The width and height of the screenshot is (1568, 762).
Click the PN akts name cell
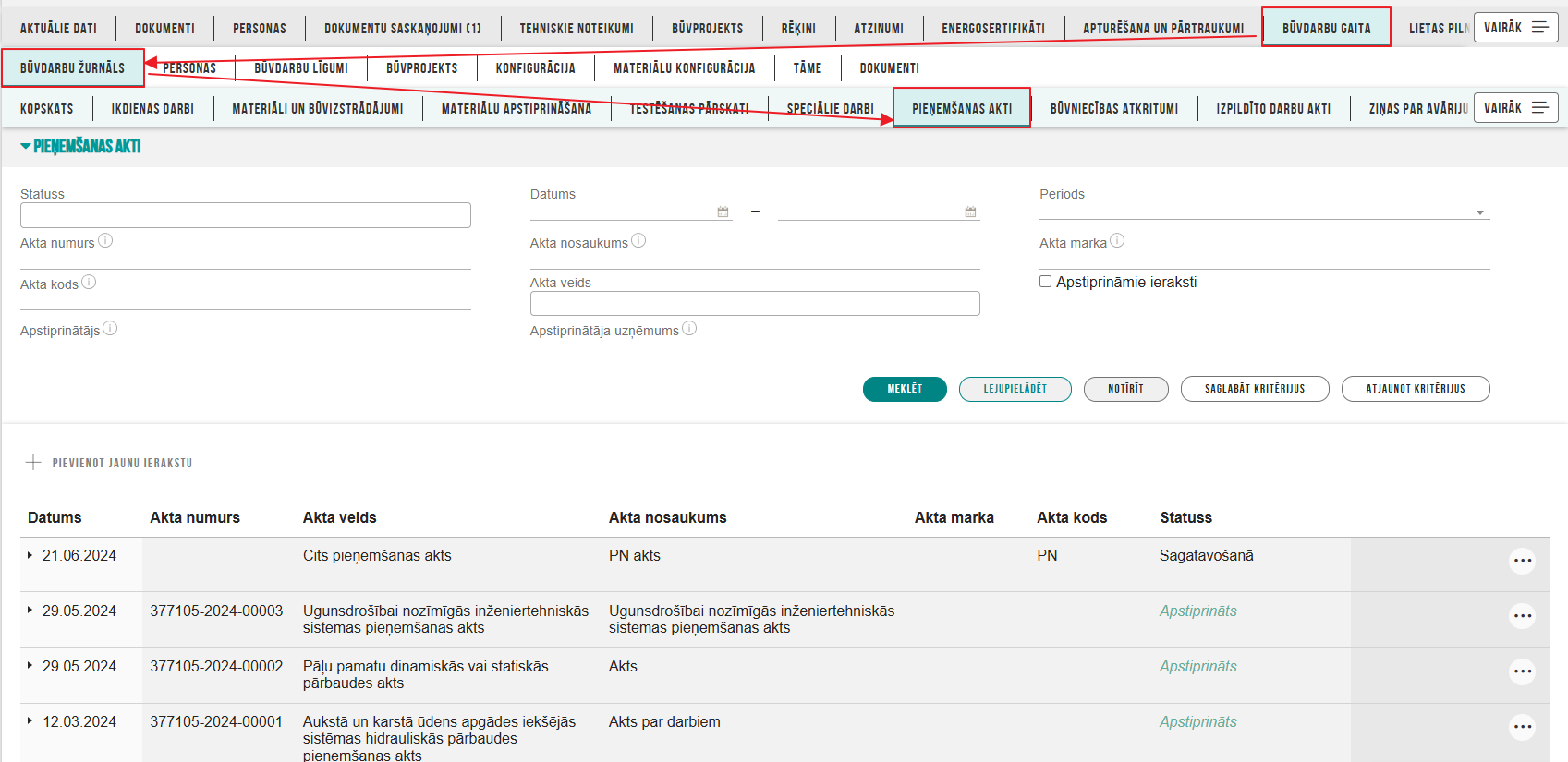[x=635, y=555]
